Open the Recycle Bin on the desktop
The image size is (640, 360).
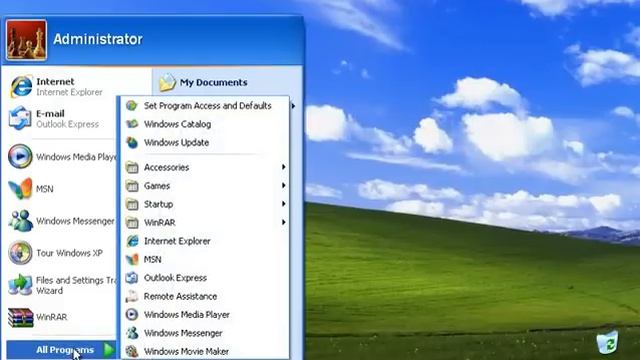click(607, 342)
